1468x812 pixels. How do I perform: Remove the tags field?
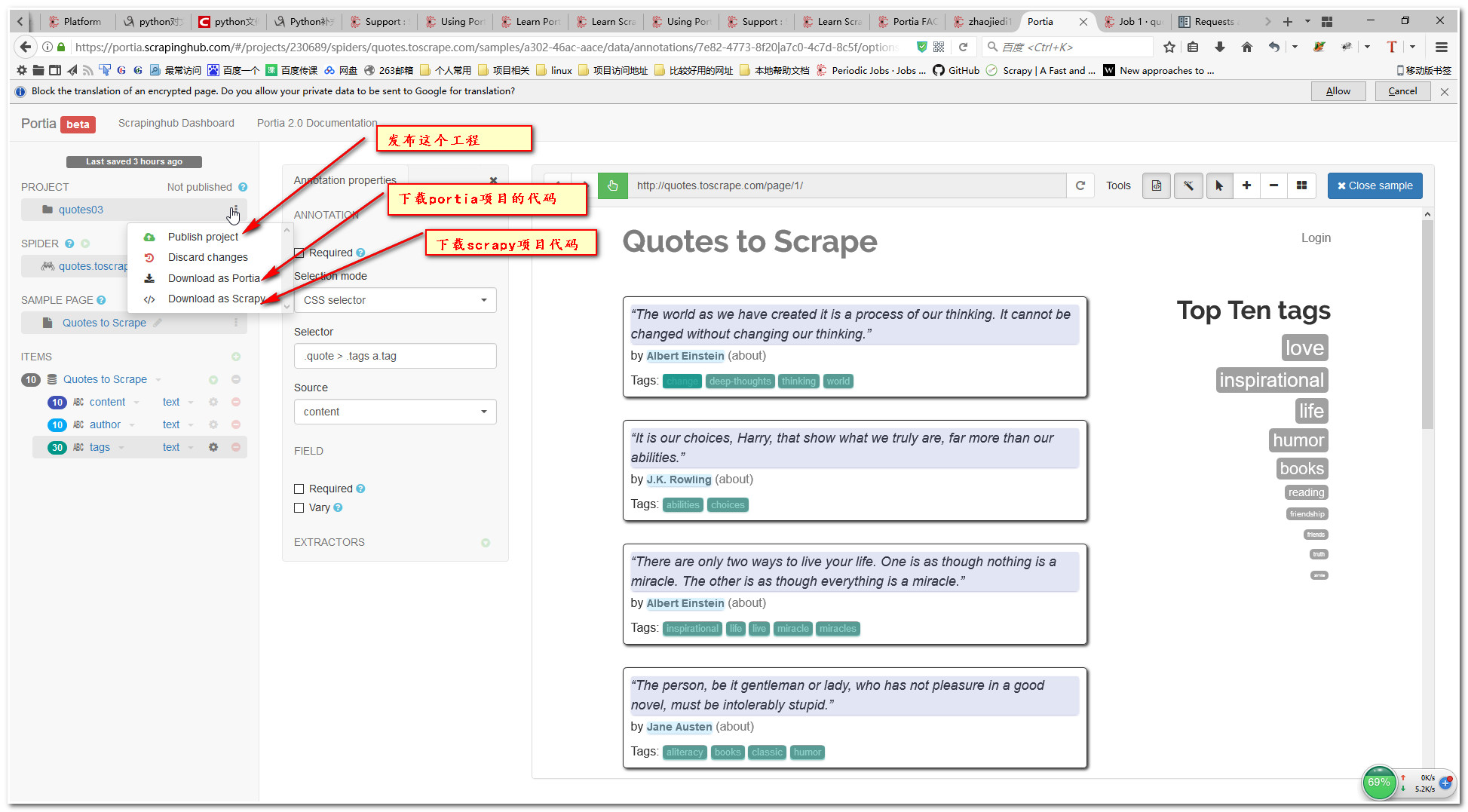pyautogui.click(x=235, y=447)
